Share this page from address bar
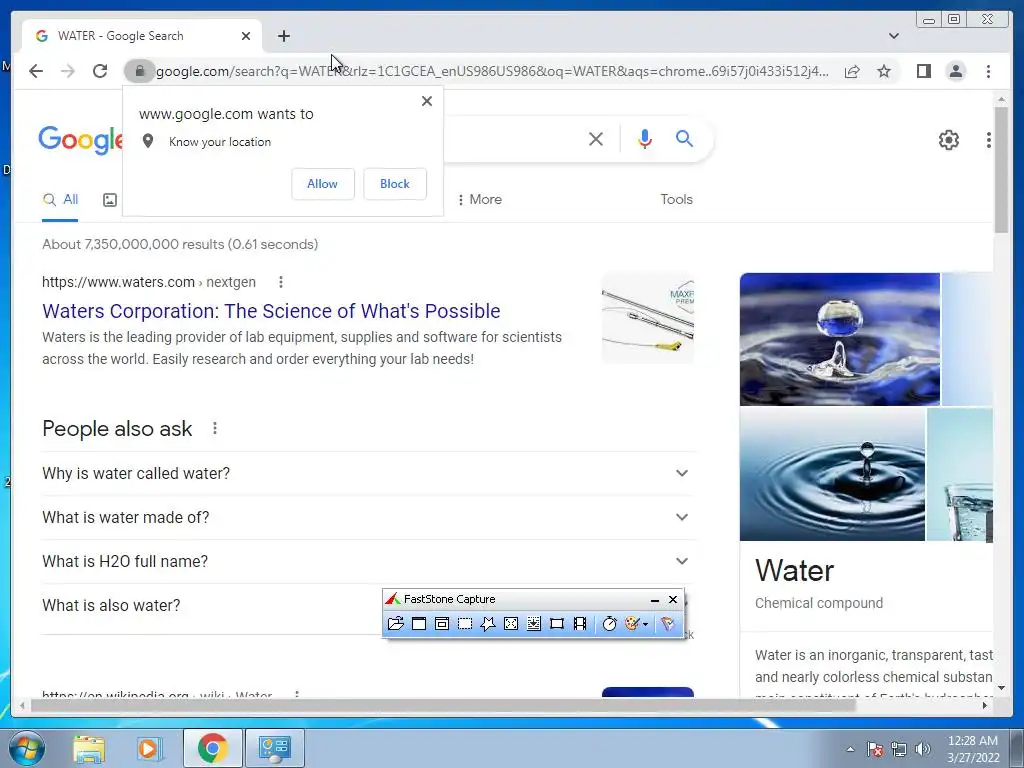 tap(852, 71)
